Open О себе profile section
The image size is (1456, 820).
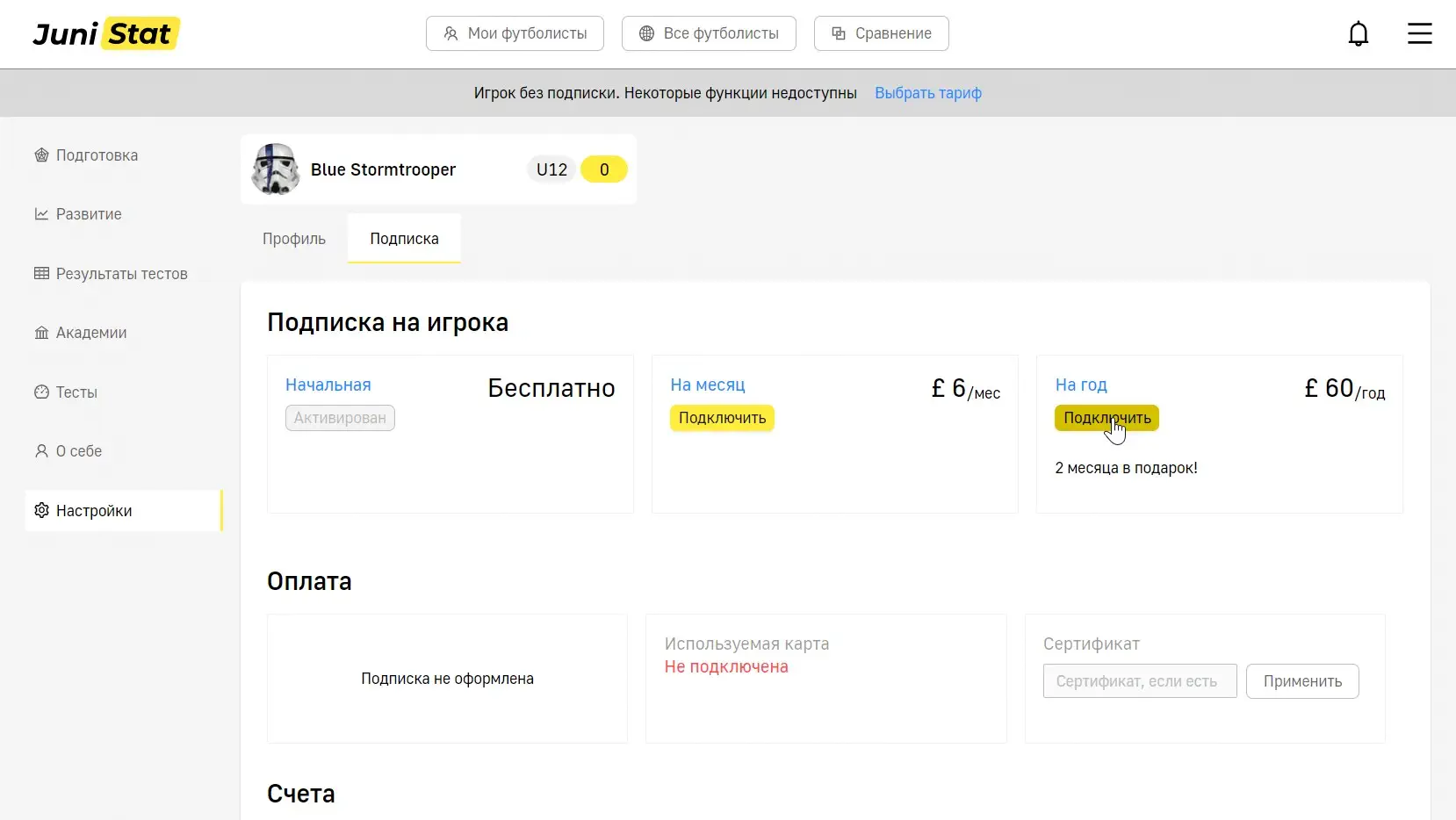tap(78, 451)
